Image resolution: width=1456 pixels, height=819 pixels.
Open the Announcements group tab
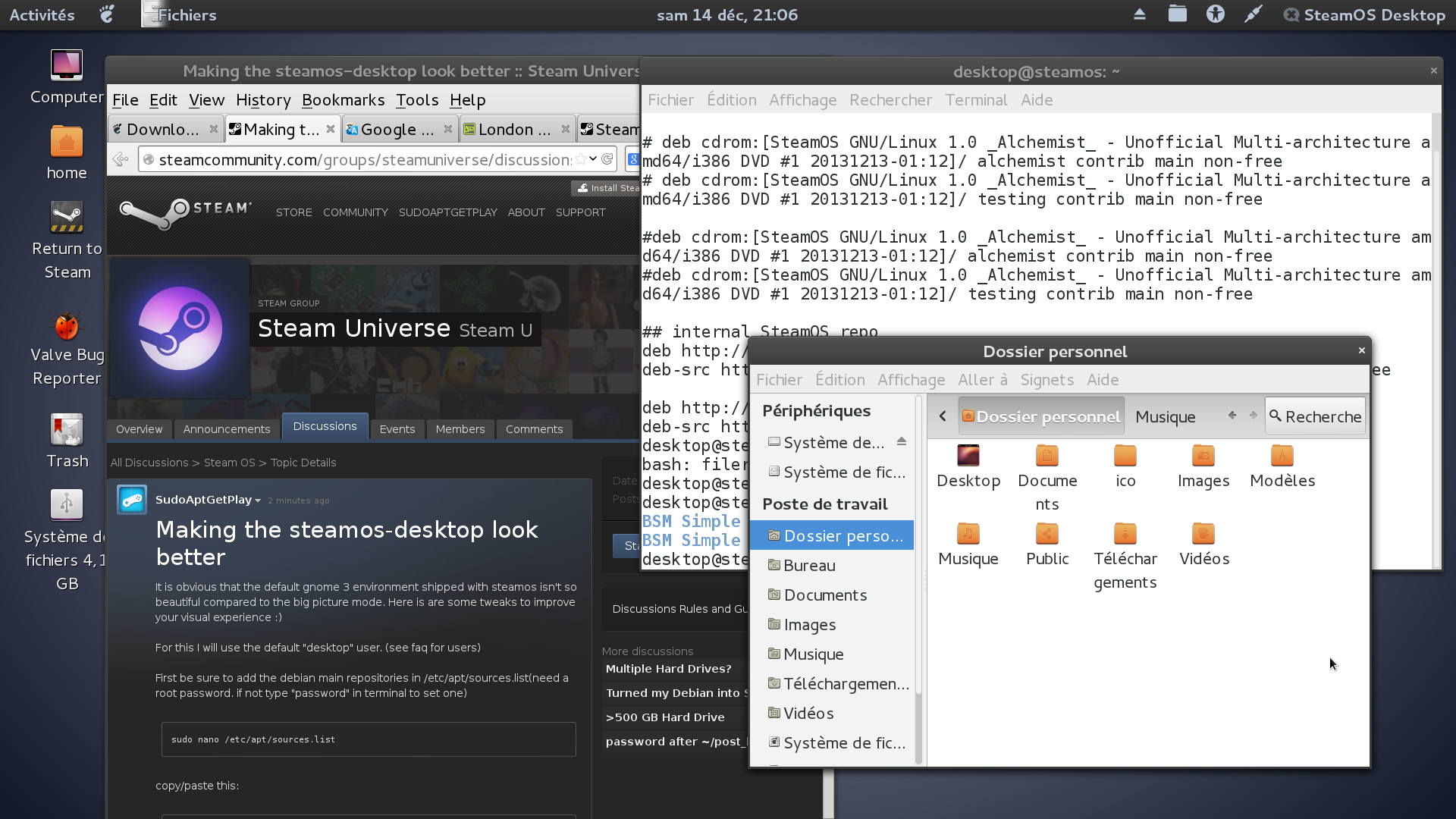tap(226, 429)
